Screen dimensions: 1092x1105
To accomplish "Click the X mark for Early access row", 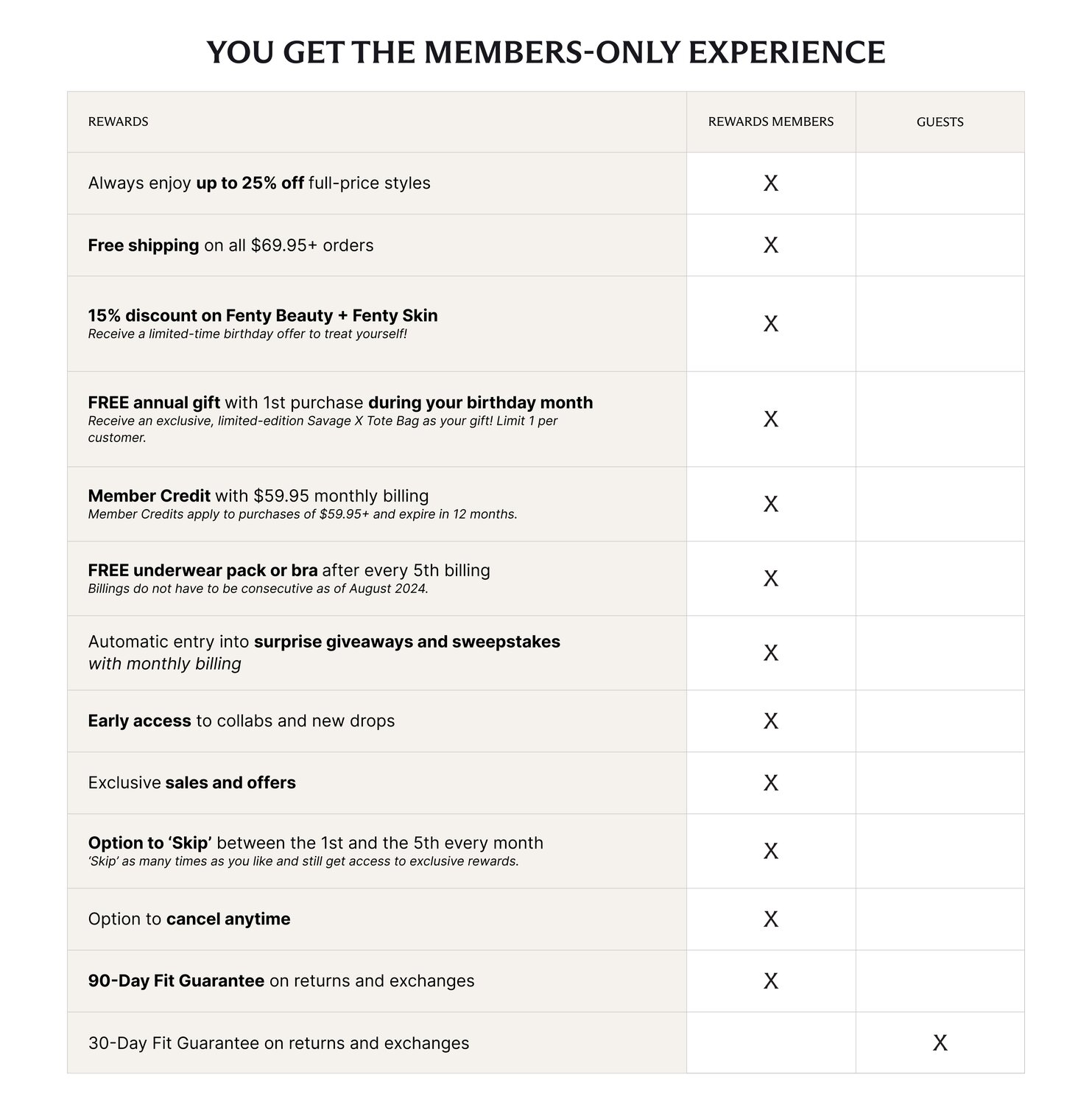I will (770, 721).
